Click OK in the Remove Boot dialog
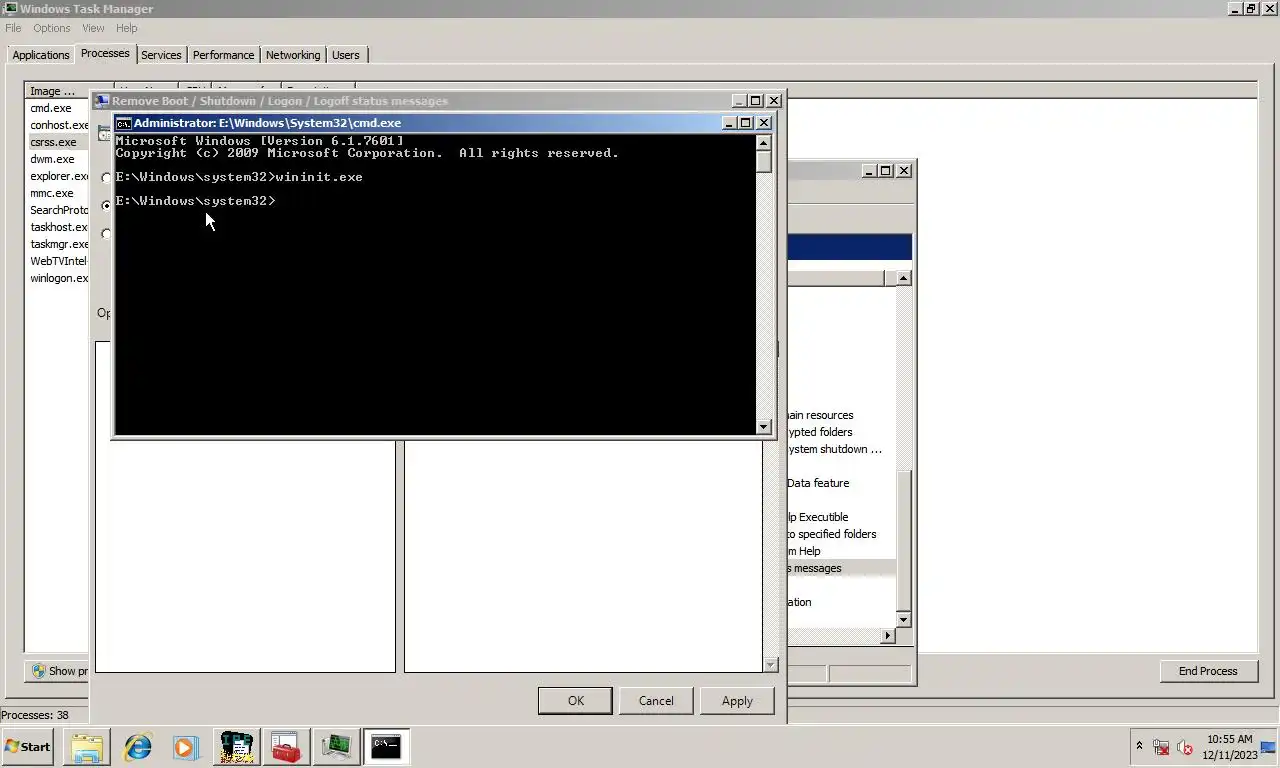 tap(575, 701)
